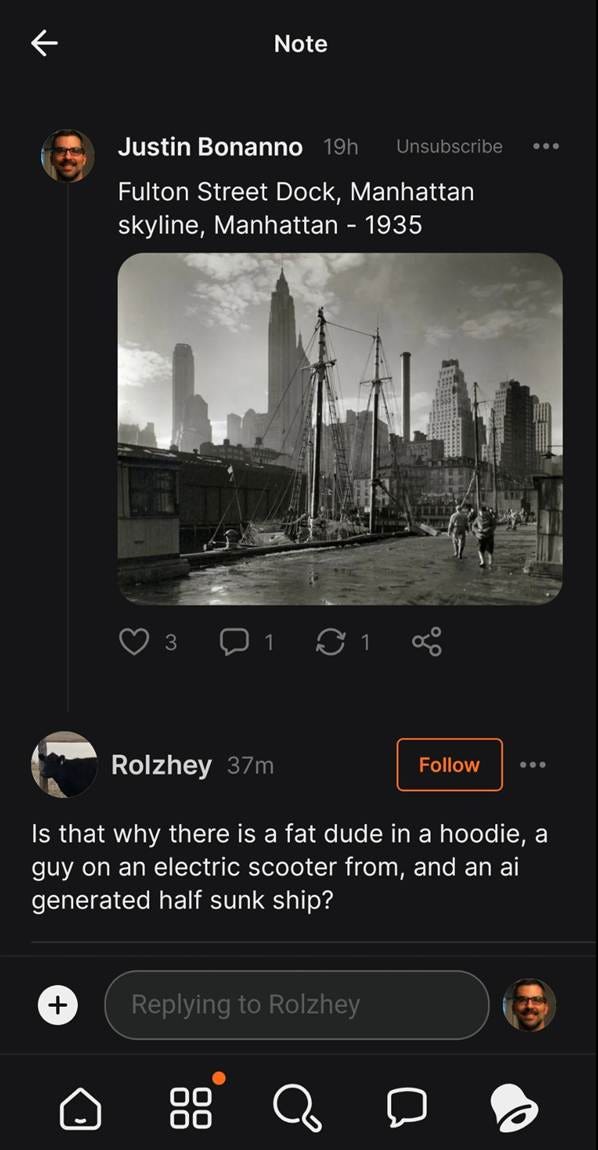Follow Rolzhey
Screen dimensions: 598x1150
coord(449,765)
